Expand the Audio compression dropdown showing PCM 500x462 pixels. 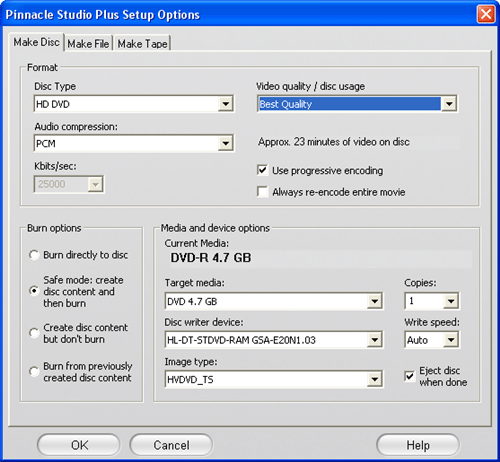tap(134, 143)
